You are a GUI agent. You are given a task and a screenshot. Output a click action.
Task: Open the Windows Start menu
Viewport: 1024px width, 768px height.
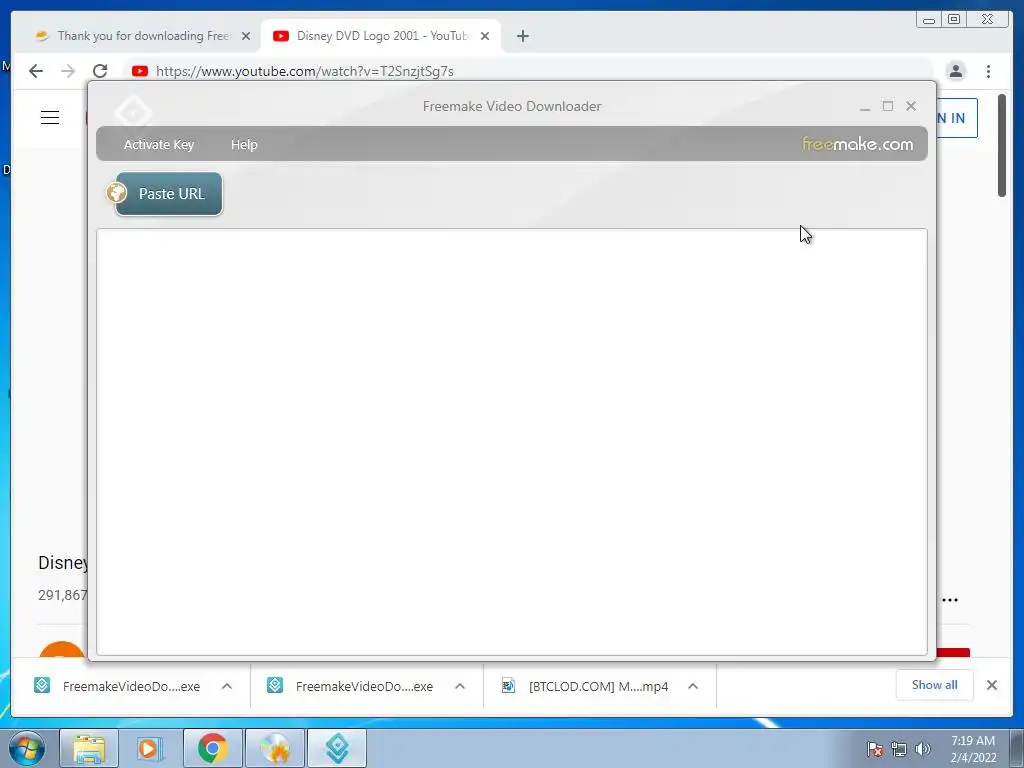[x=27, y=748]
